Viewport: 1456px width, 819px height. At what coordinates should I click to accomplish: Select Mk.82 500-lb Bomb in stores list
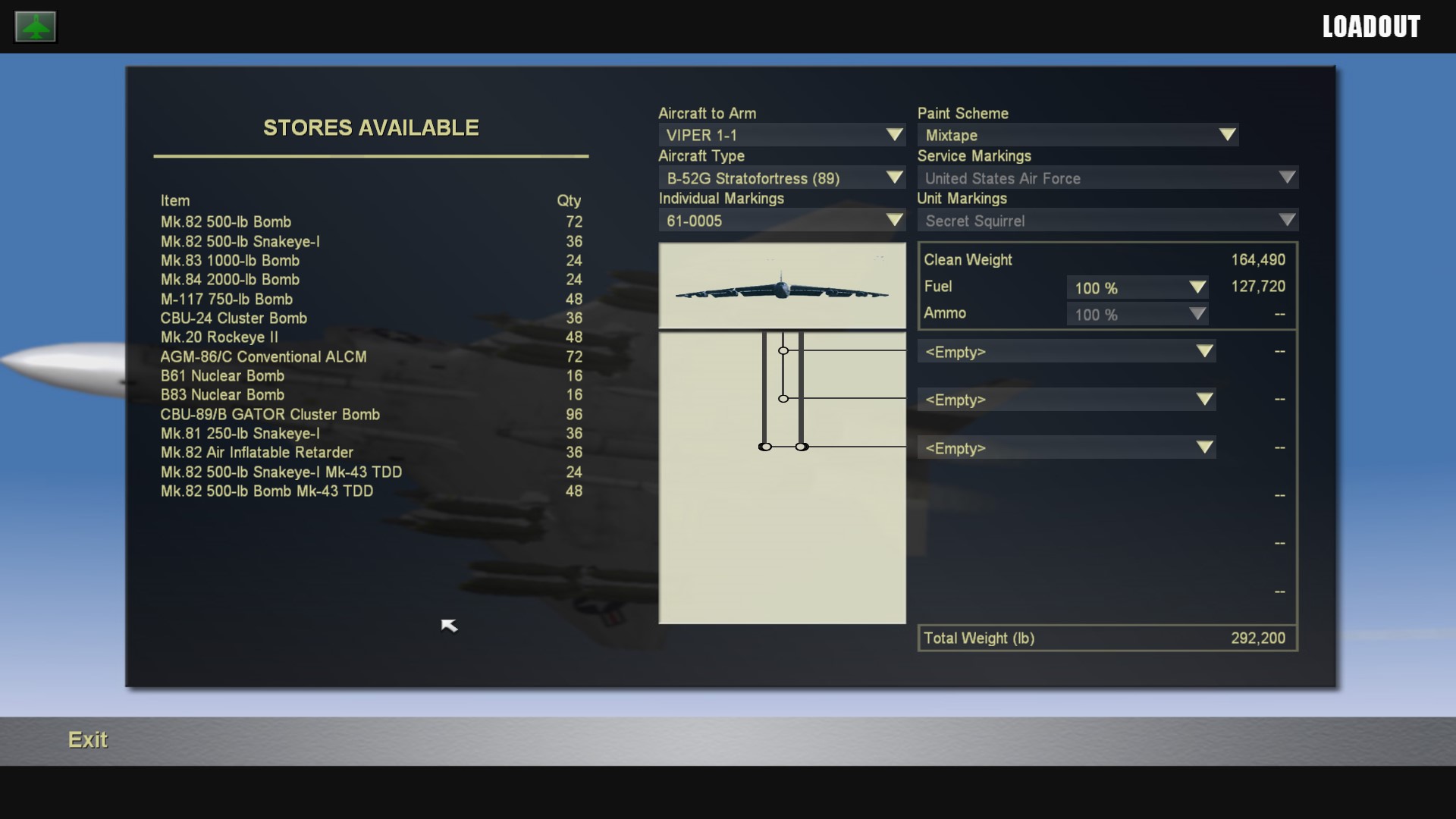(372, 222)
